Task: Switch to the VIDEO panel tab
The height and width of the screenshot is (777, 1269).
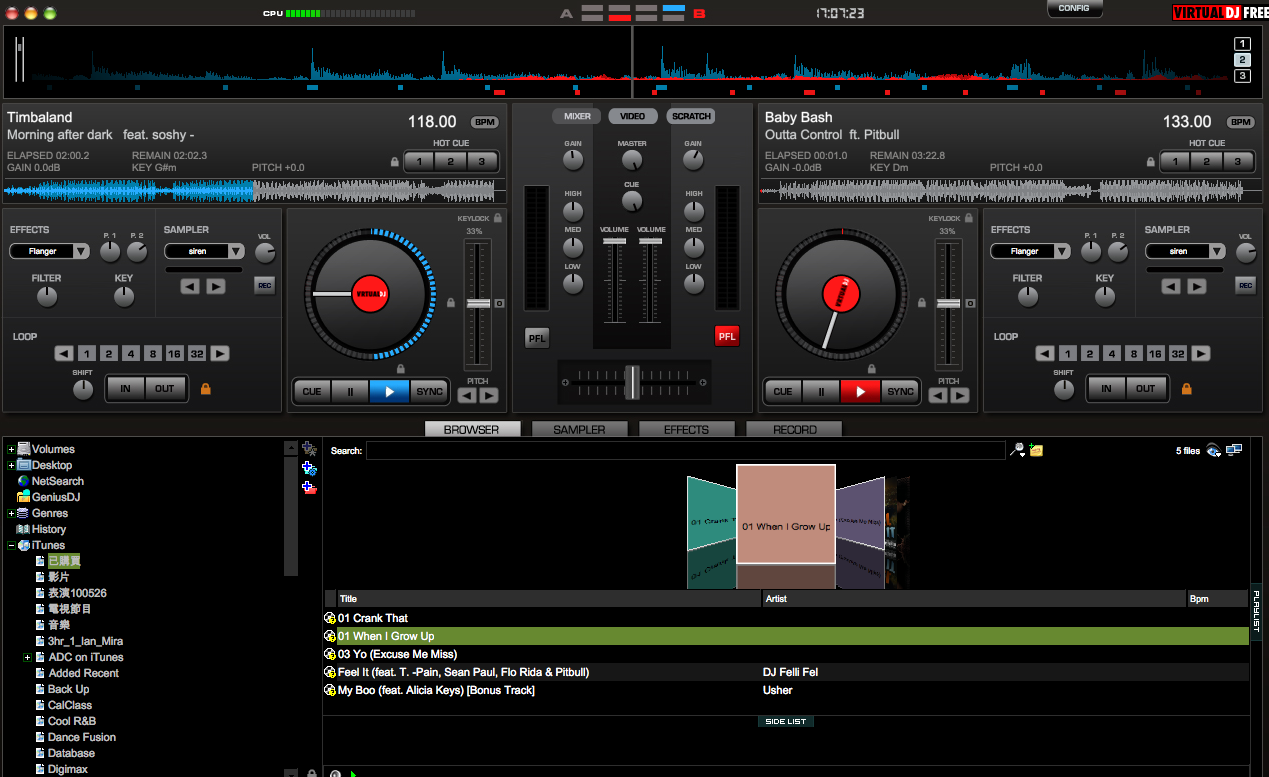Action: pos(633,116)
